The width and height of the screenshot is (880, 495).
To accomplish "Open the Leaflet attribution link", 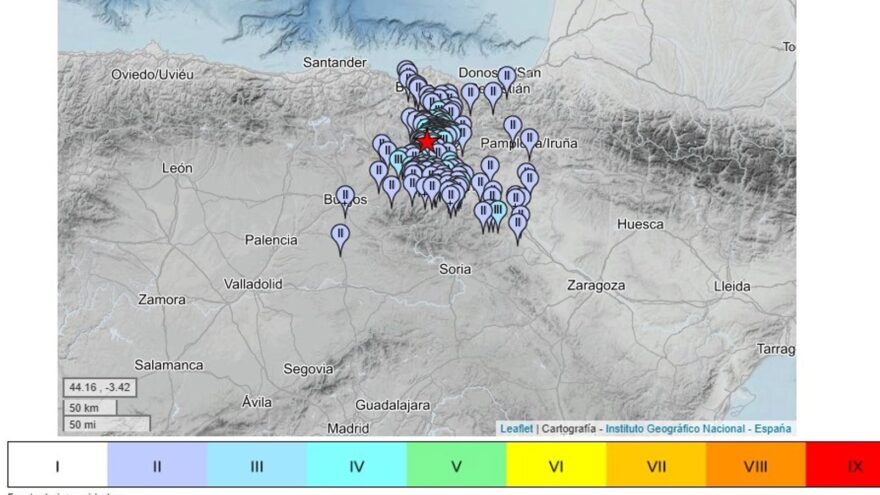I will coord(516,428).
